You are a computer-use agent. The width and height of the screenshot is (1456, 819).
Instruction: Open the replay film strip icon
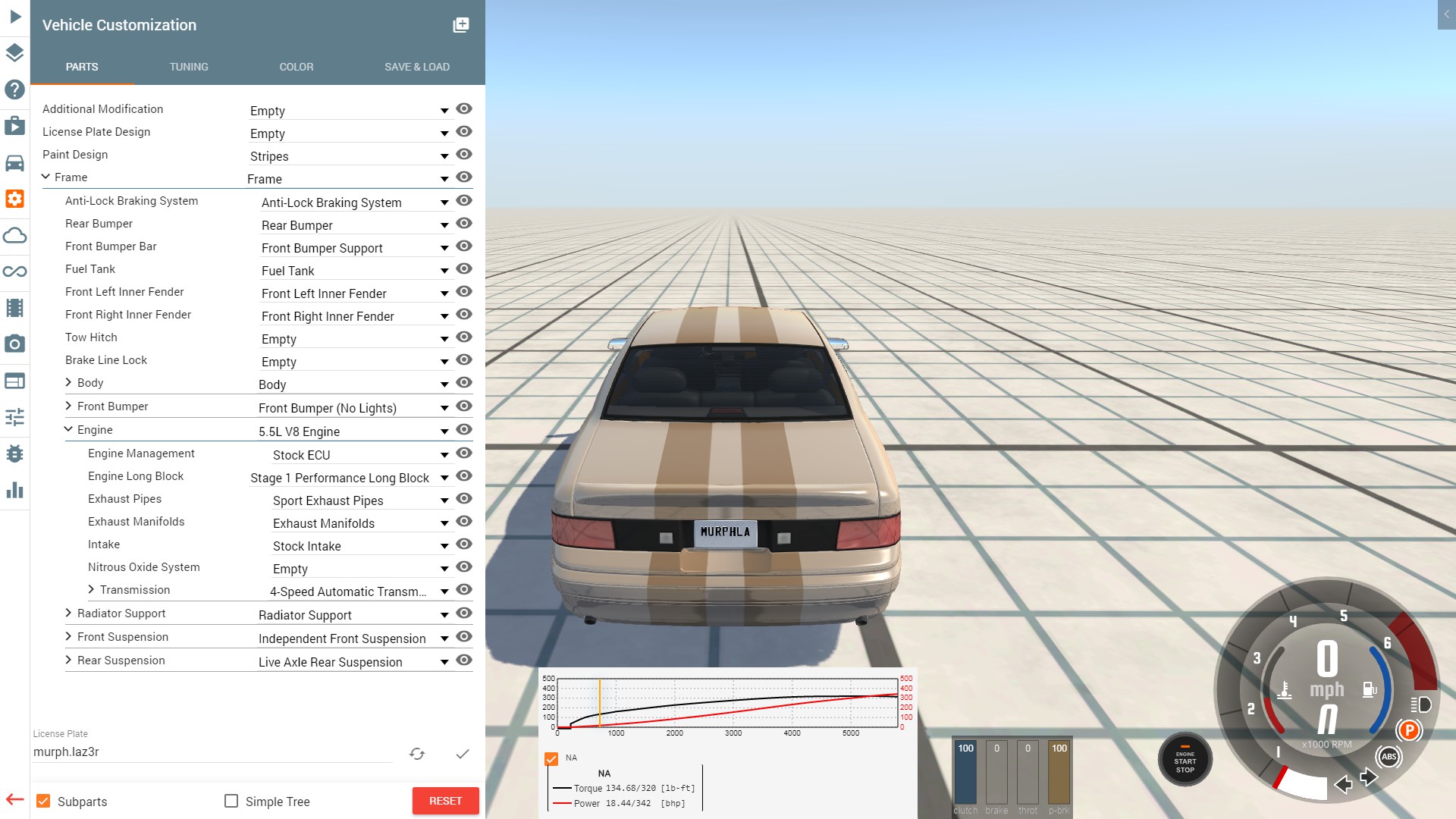tap(15, 308)
